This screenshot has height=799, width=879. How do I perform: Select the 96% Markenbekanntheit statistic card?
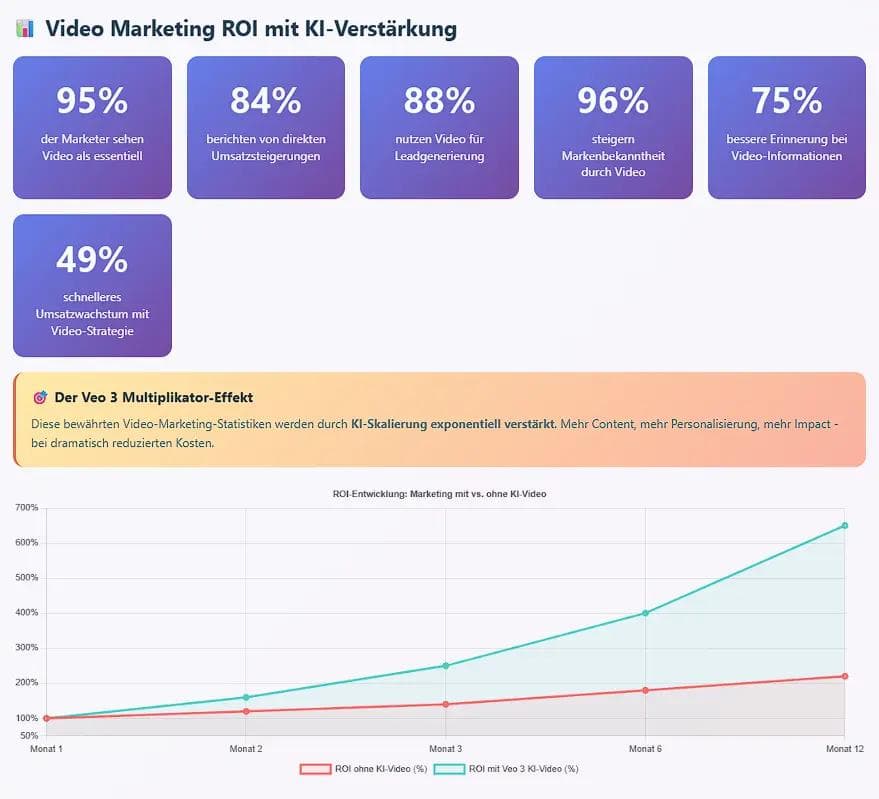(x=613, y=127)
